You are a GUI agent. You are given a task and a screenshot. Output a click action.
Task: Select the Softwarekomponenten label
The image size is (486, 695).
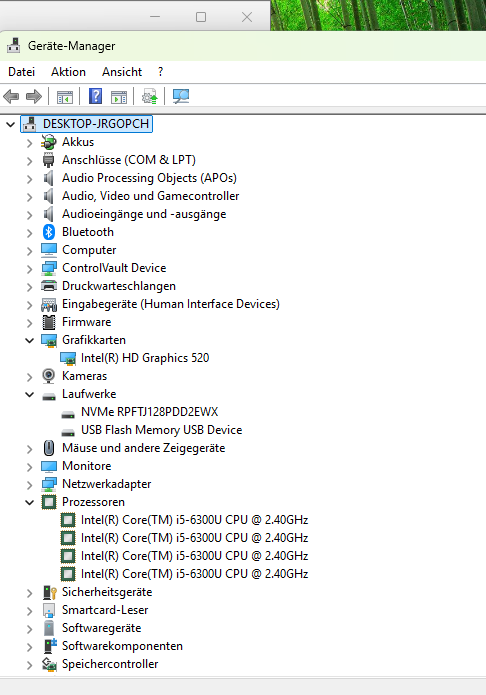[122, 646]
